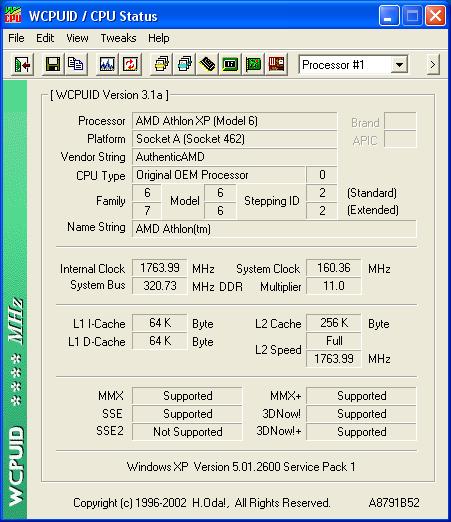Click the SSE Supported field
Image resolution: width=451 pixels, height=522 pixels.
187,414
